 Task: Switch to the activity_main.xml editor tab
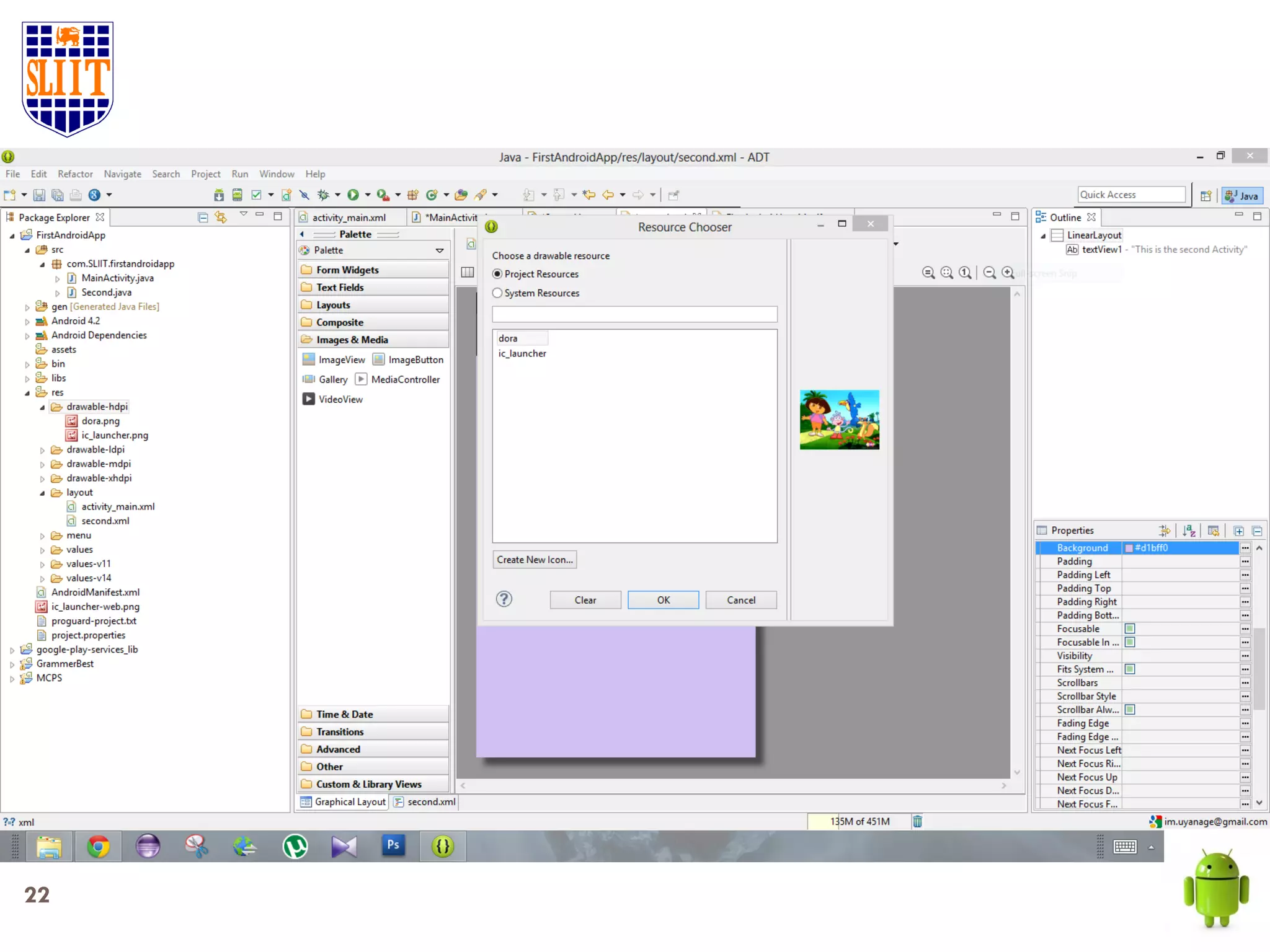[349, 218]
